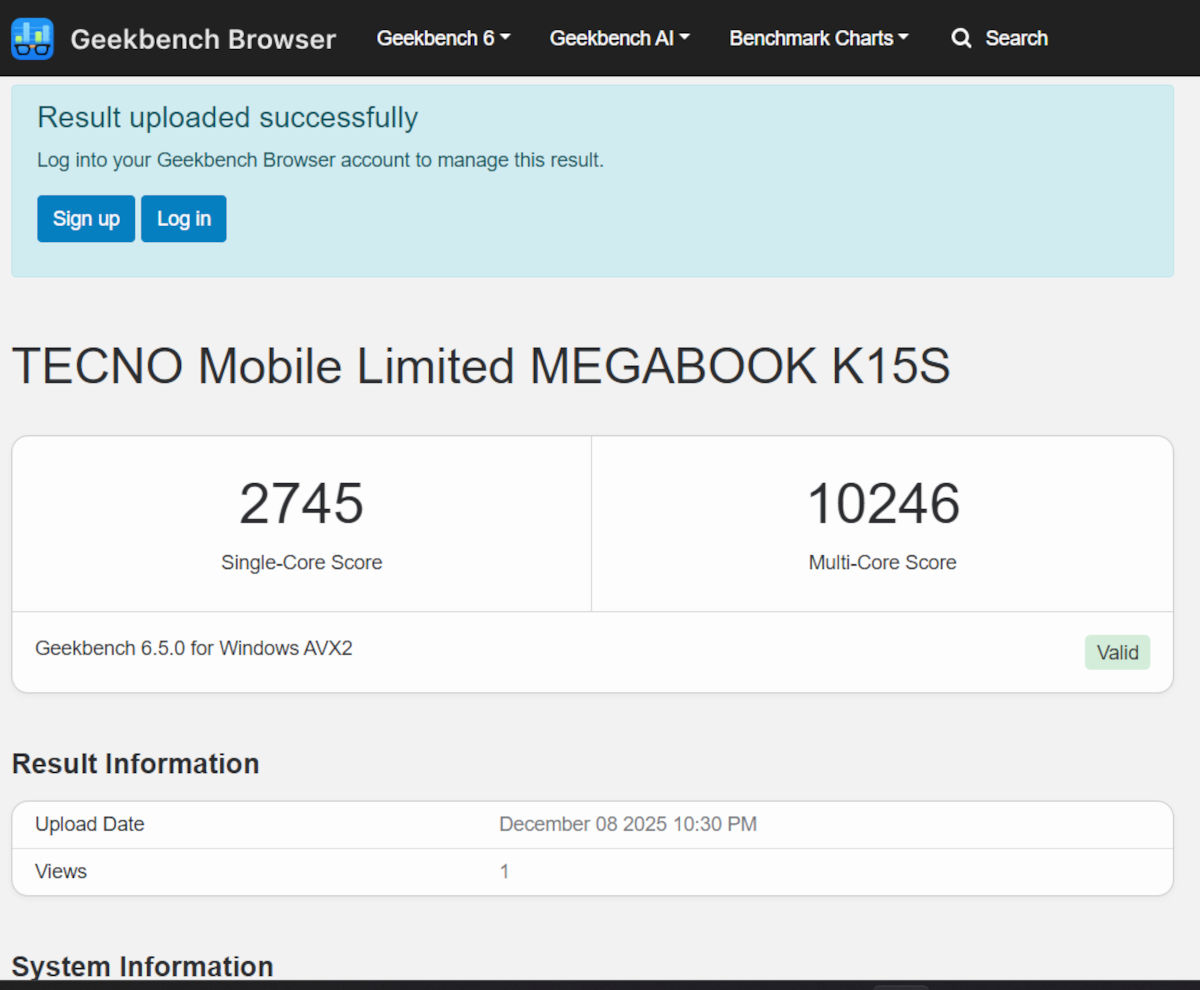Image resolution: width=1200 pixels, height=990 pixels.
Task: Click the Sign up button
Action: [85, 218]
